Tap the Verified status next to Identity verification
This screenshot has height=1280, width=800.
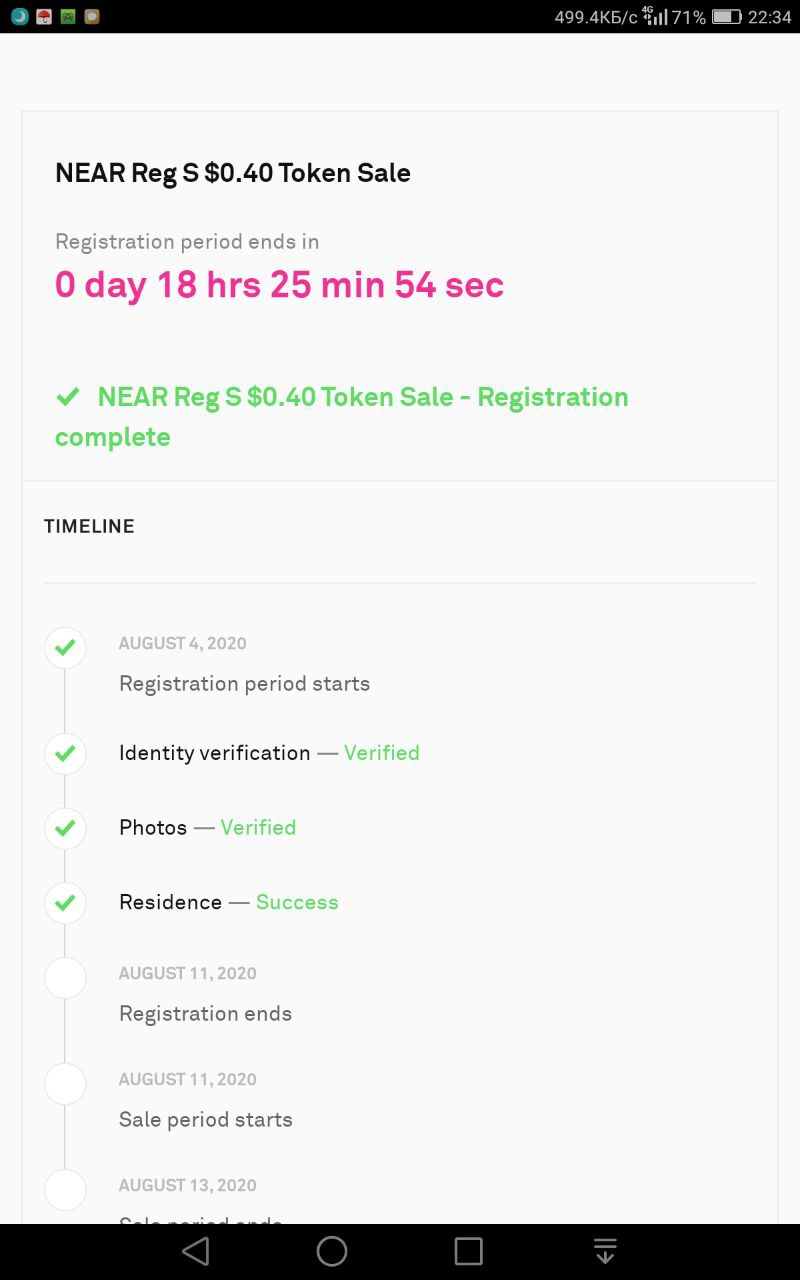tap(382, 753)
